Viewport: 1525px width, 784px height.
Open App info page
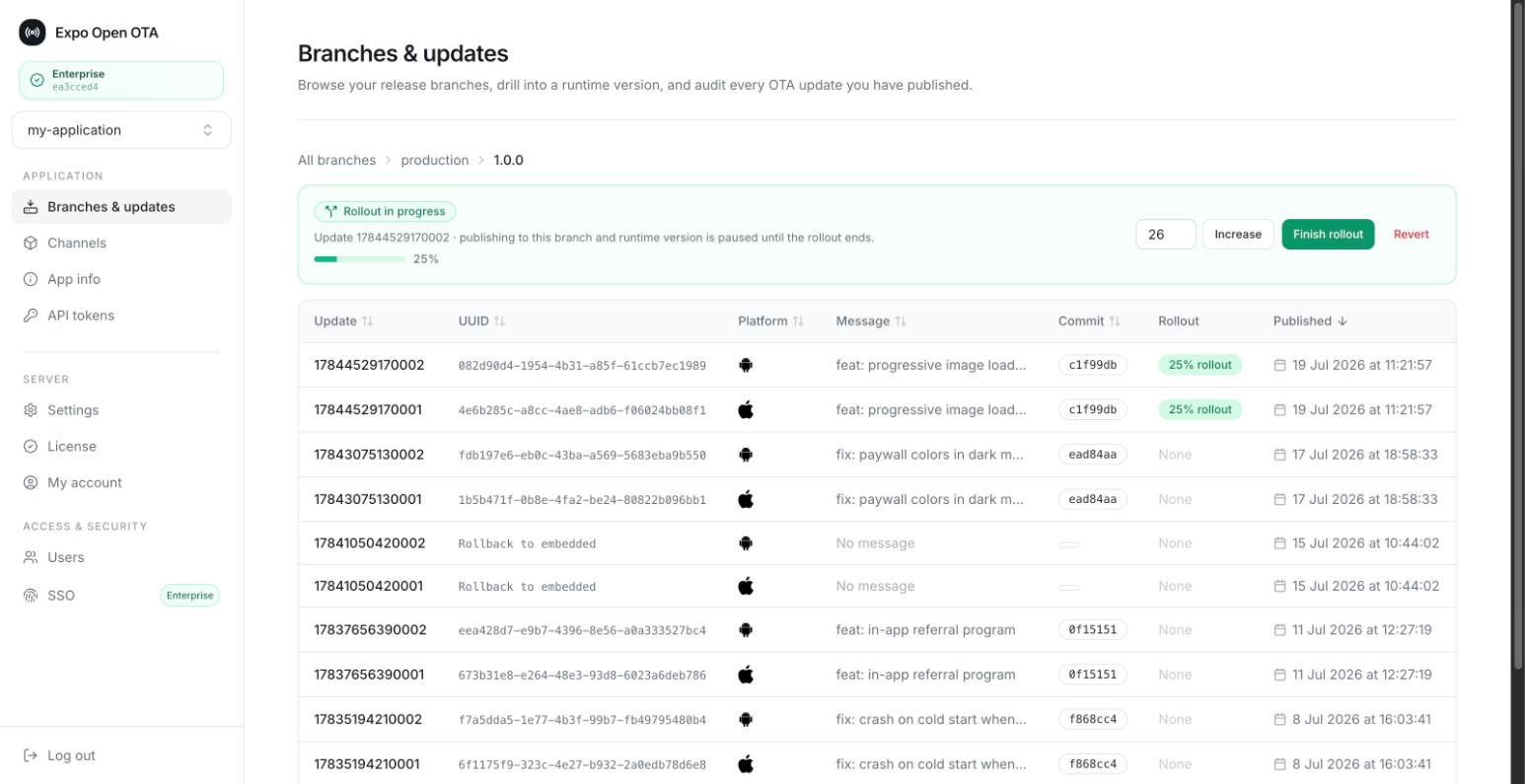click(x=121, y=279)
